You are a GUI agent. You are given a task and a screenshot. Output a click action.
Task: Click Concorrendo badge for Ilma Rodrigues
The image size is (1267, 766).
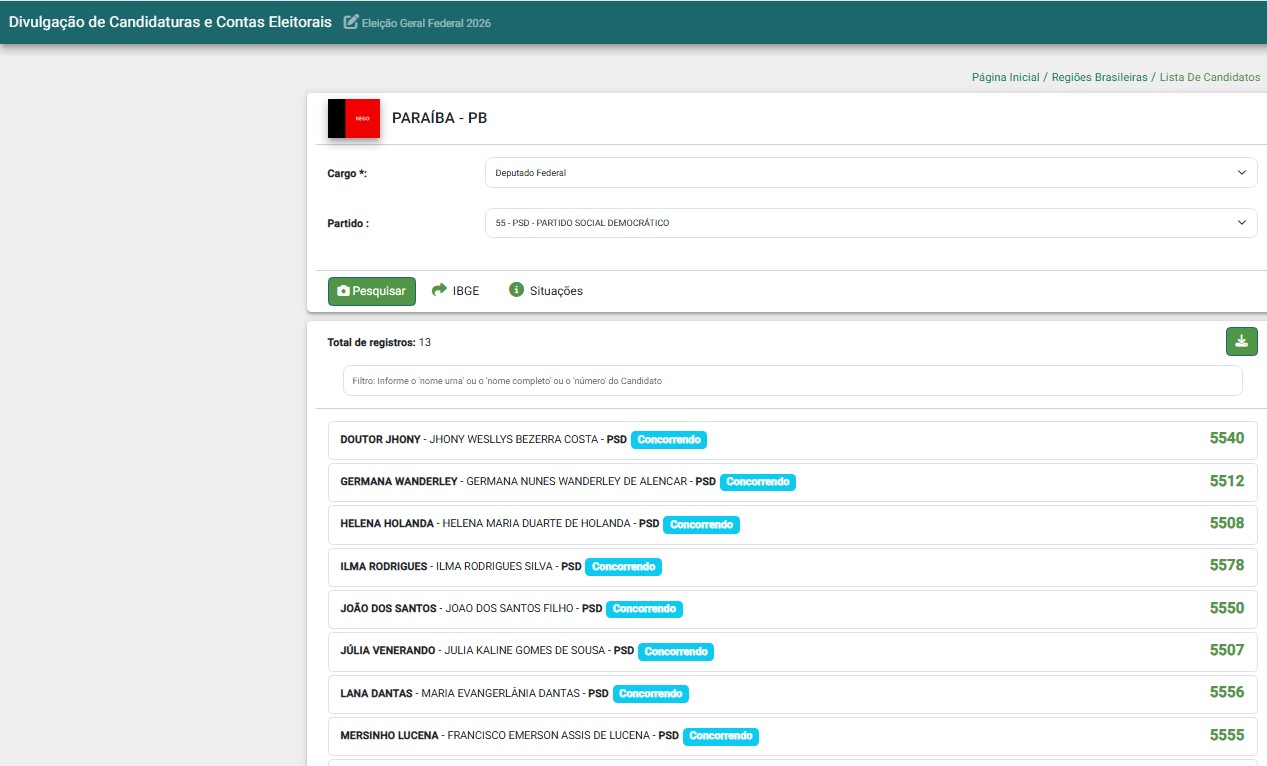(x=623, y=566)
